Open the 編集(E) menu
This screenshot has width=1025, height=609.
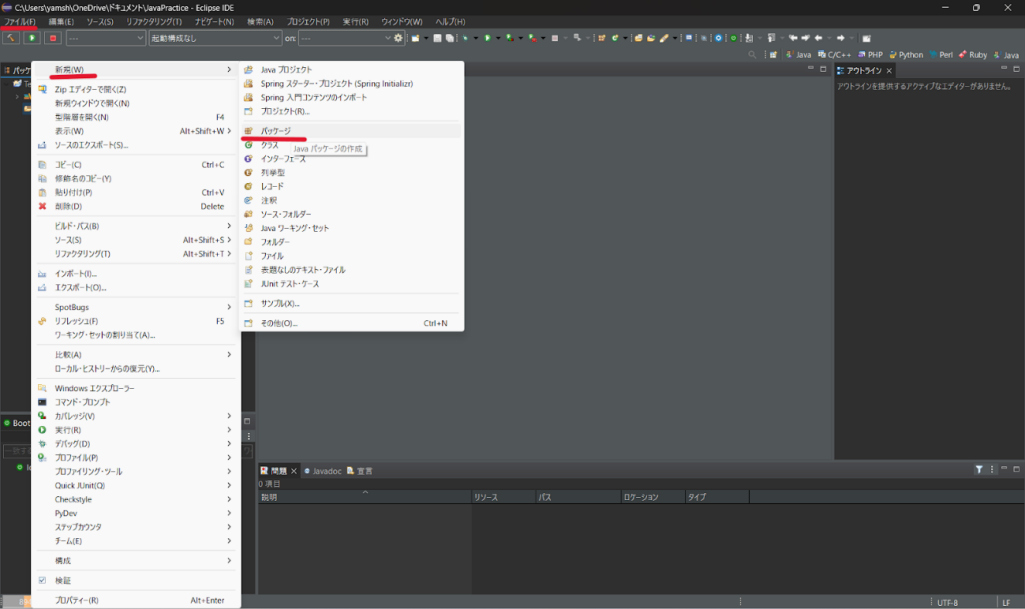pyautogui.click(x=61, y=22)
